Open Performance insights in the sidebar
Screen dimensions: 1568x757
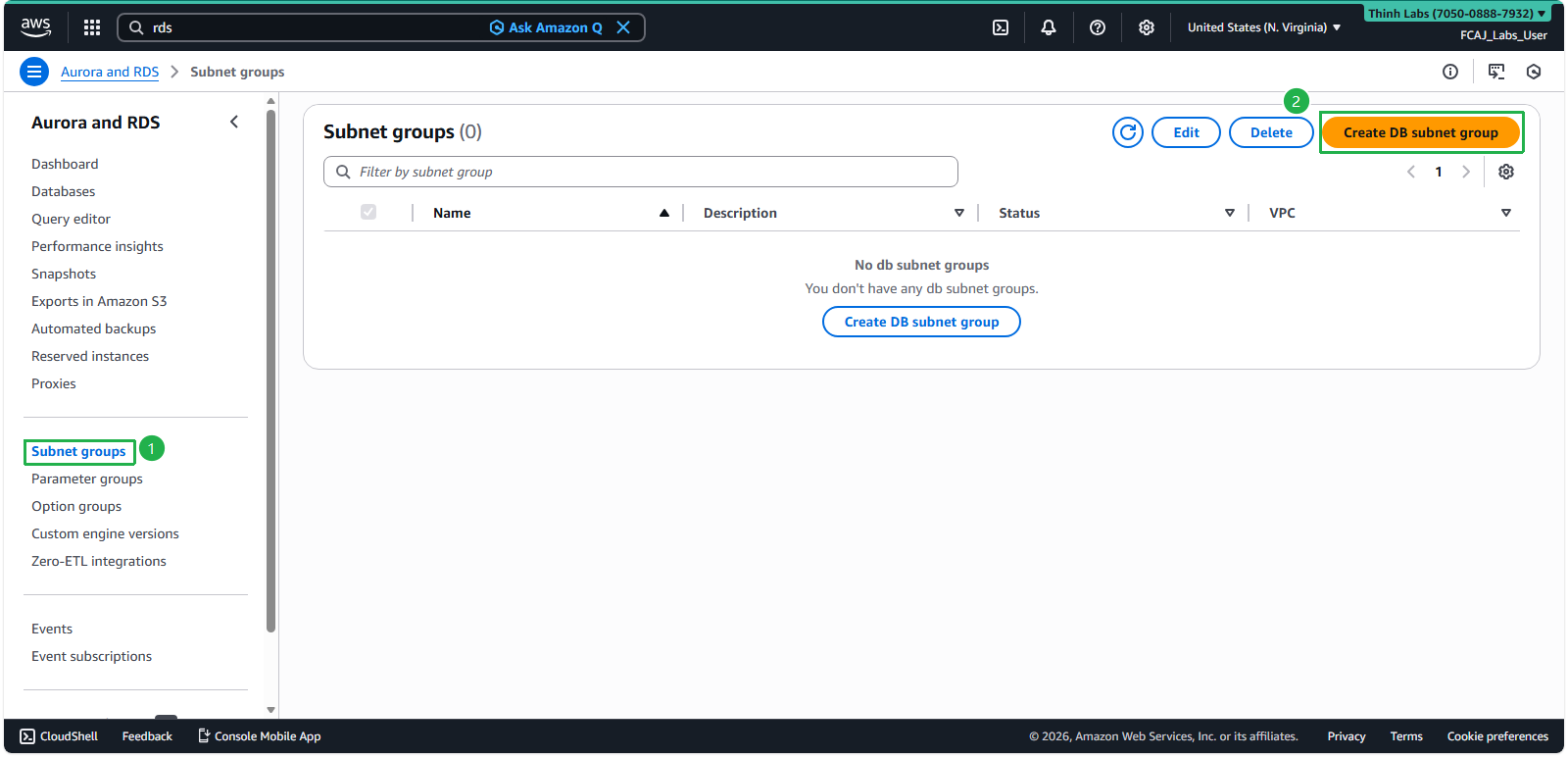click(97, 246)
